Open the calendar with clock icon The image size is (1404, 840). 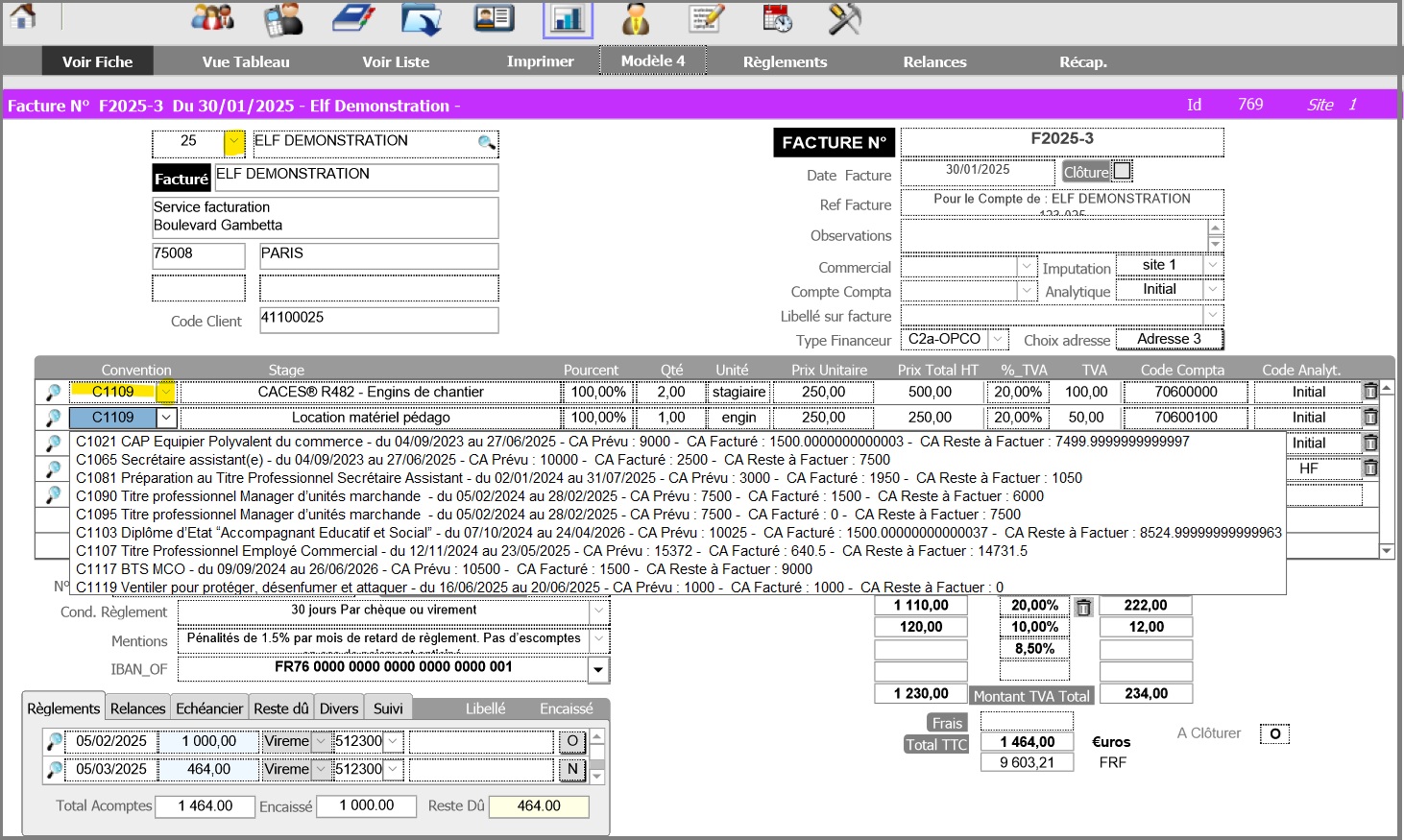click(777, 18)
